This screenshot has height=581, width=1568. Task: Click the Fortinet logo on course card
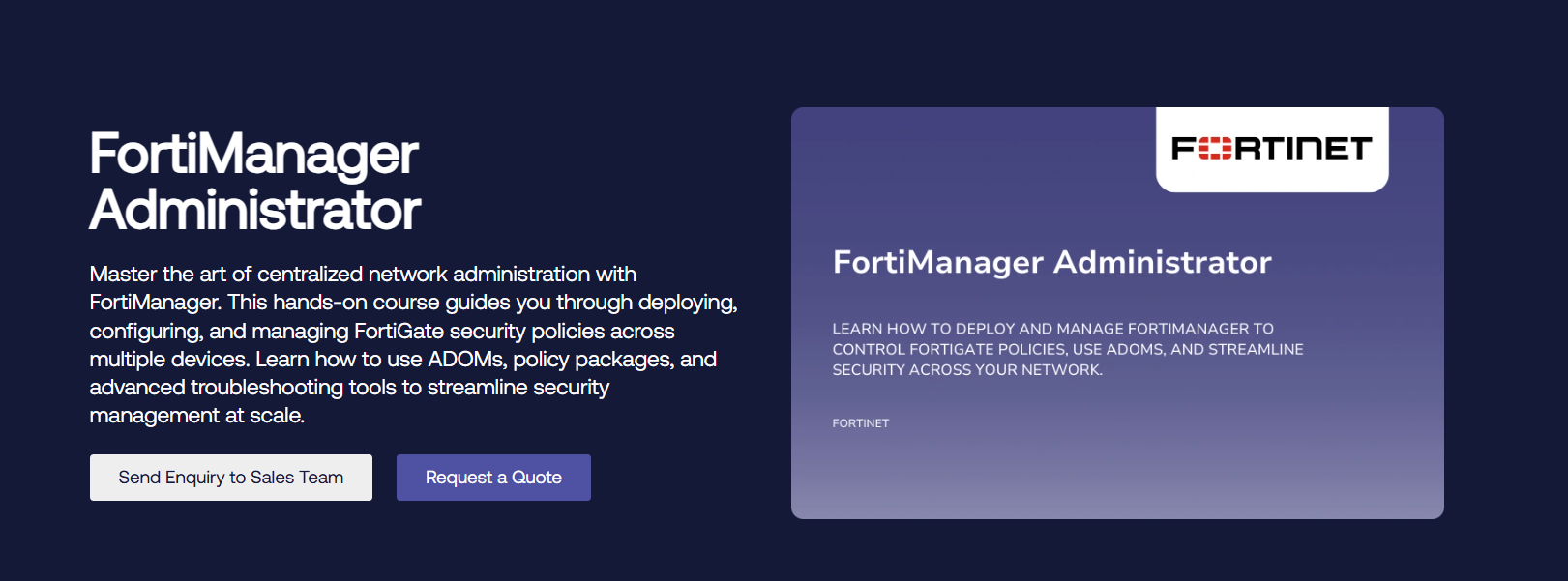coord(1272,149)
